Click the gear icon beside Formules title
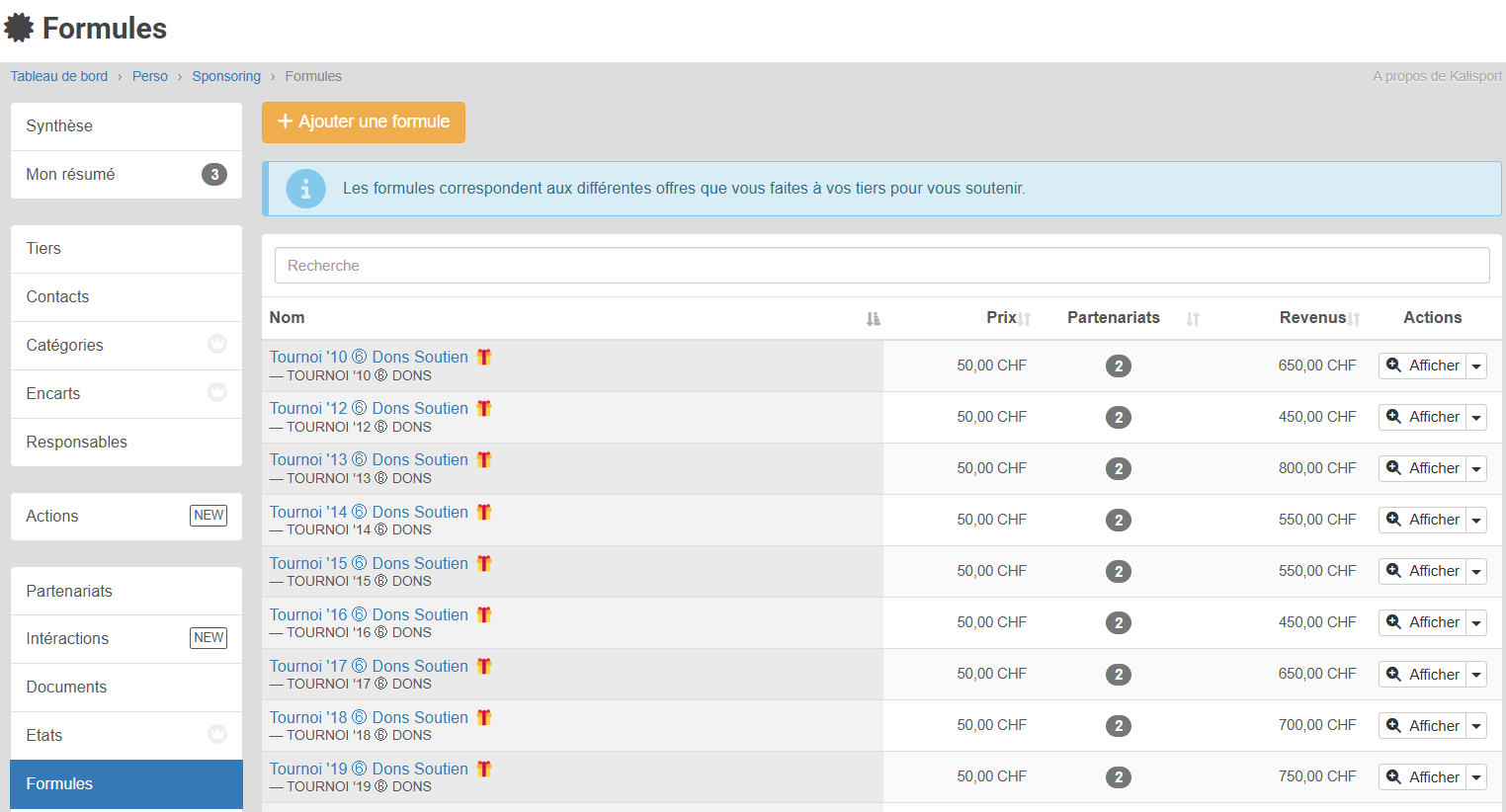Viewport: 1506px width, 812px height. [x=19, y=28]
